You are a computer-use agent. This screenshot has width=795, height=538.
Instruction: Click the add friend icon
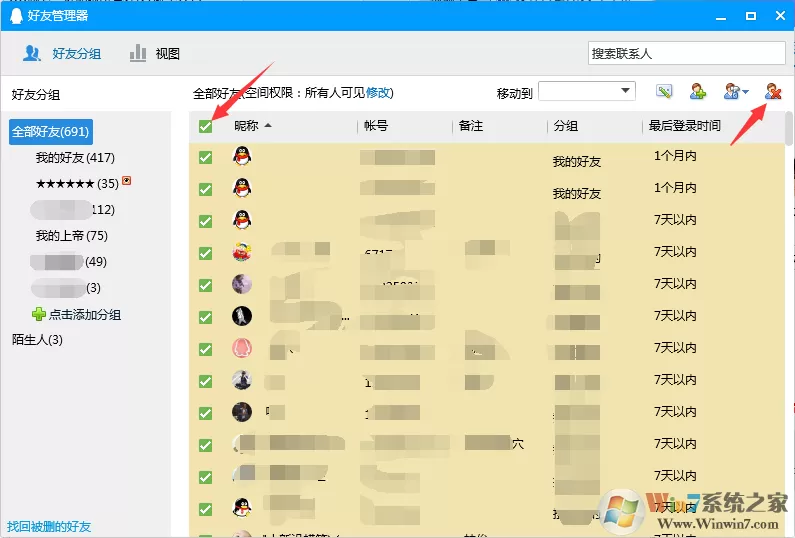tap(698, 92)
